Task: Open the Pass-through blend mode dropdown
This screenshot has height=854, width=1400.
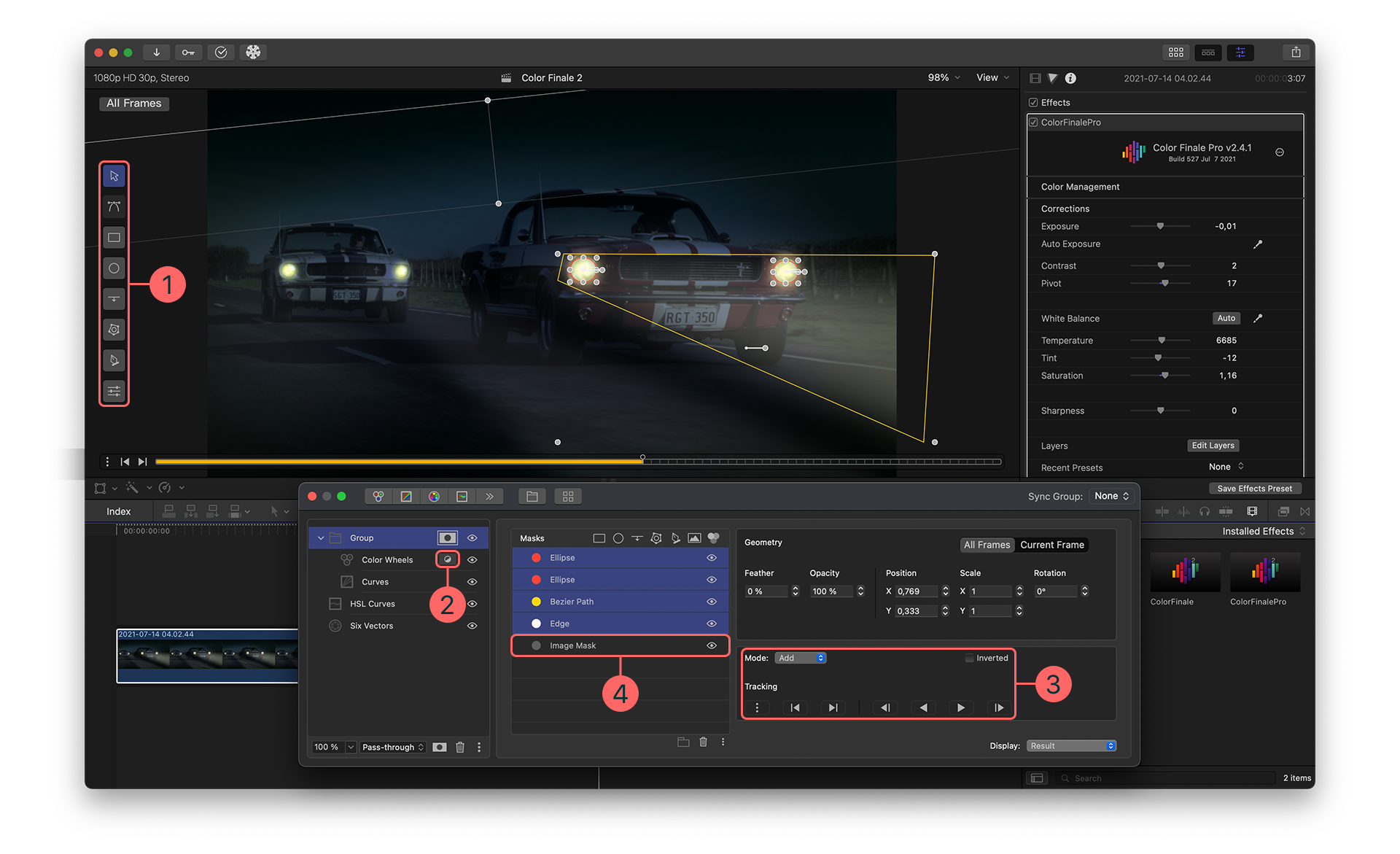Action: 393,747
